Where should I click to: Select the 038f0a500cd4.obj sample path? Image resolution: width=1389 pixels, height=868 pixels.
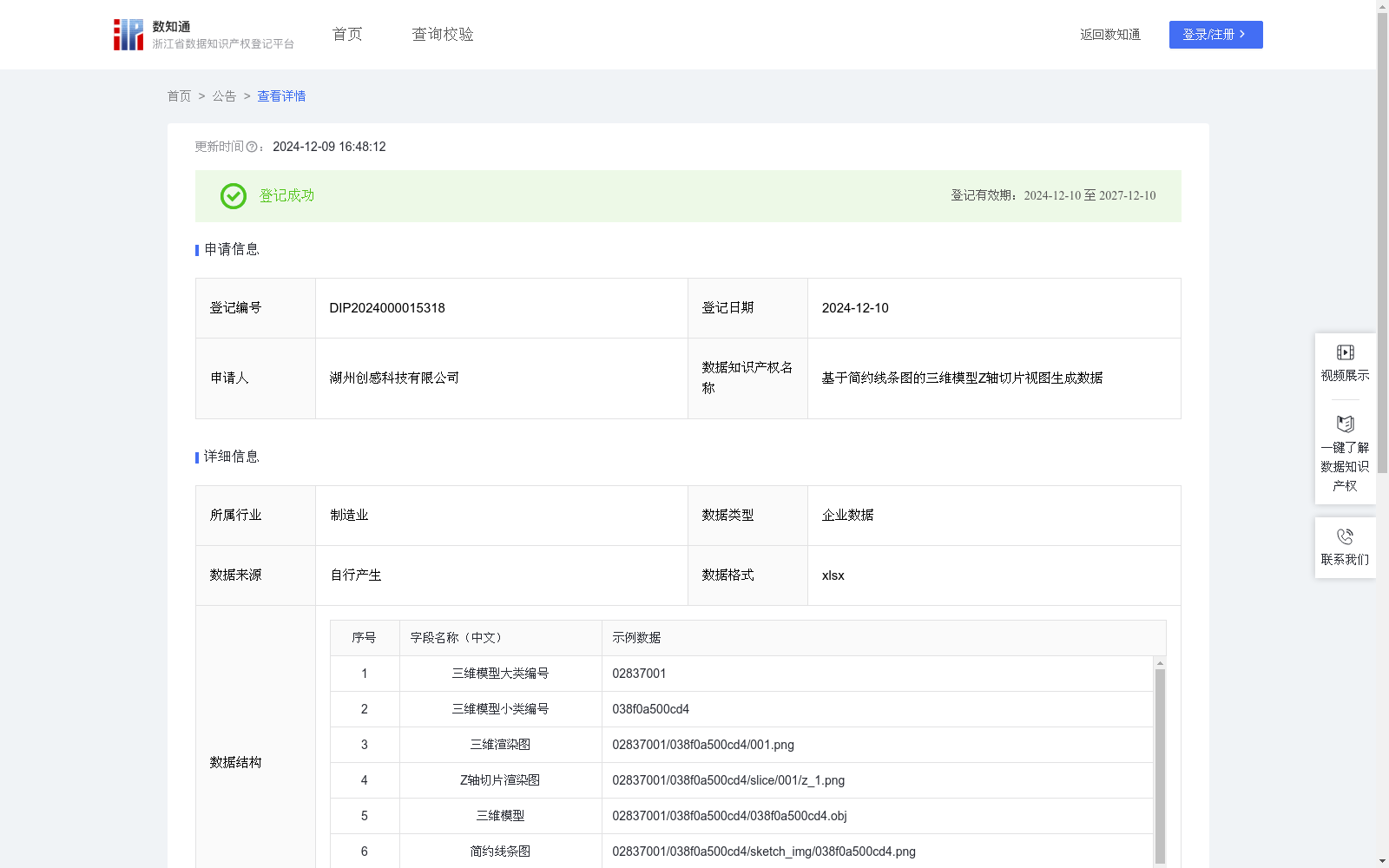pos(729,816)
